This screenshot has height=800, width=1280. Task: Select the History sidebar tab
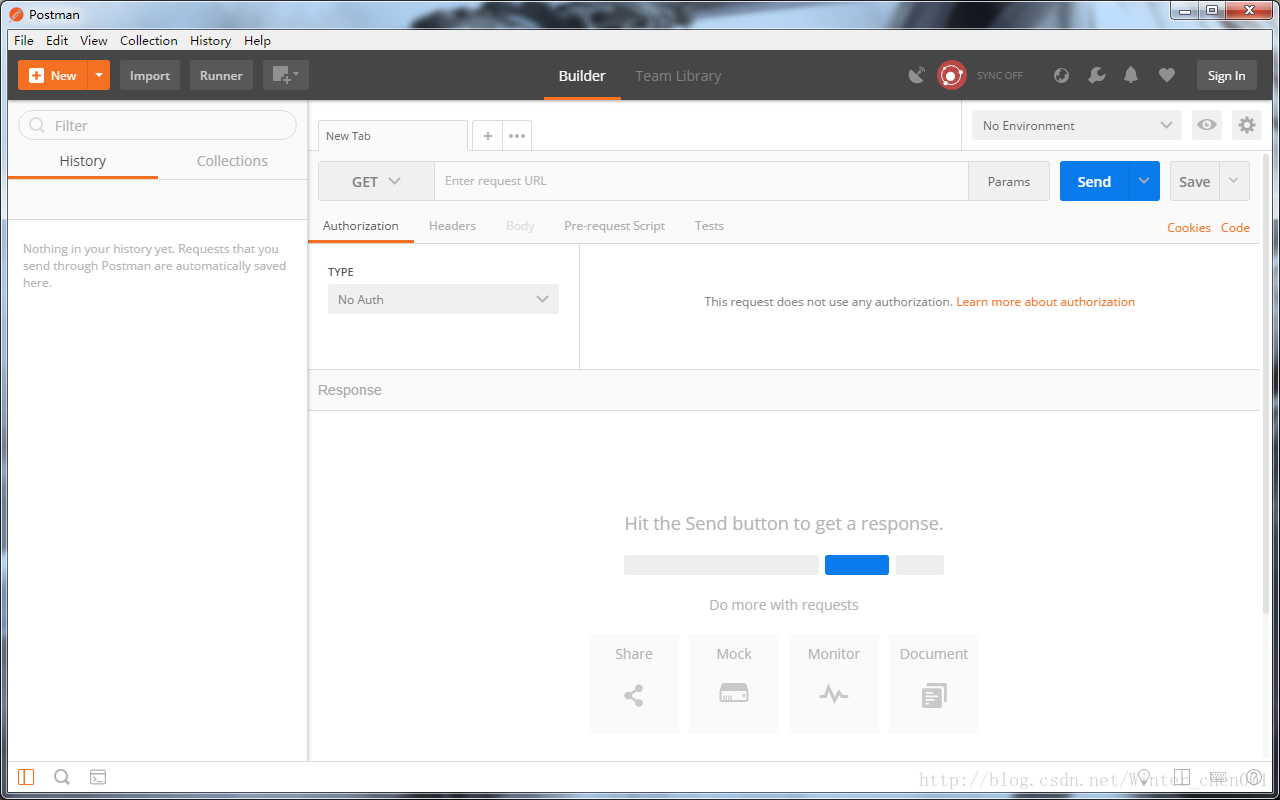click(83, 161)
